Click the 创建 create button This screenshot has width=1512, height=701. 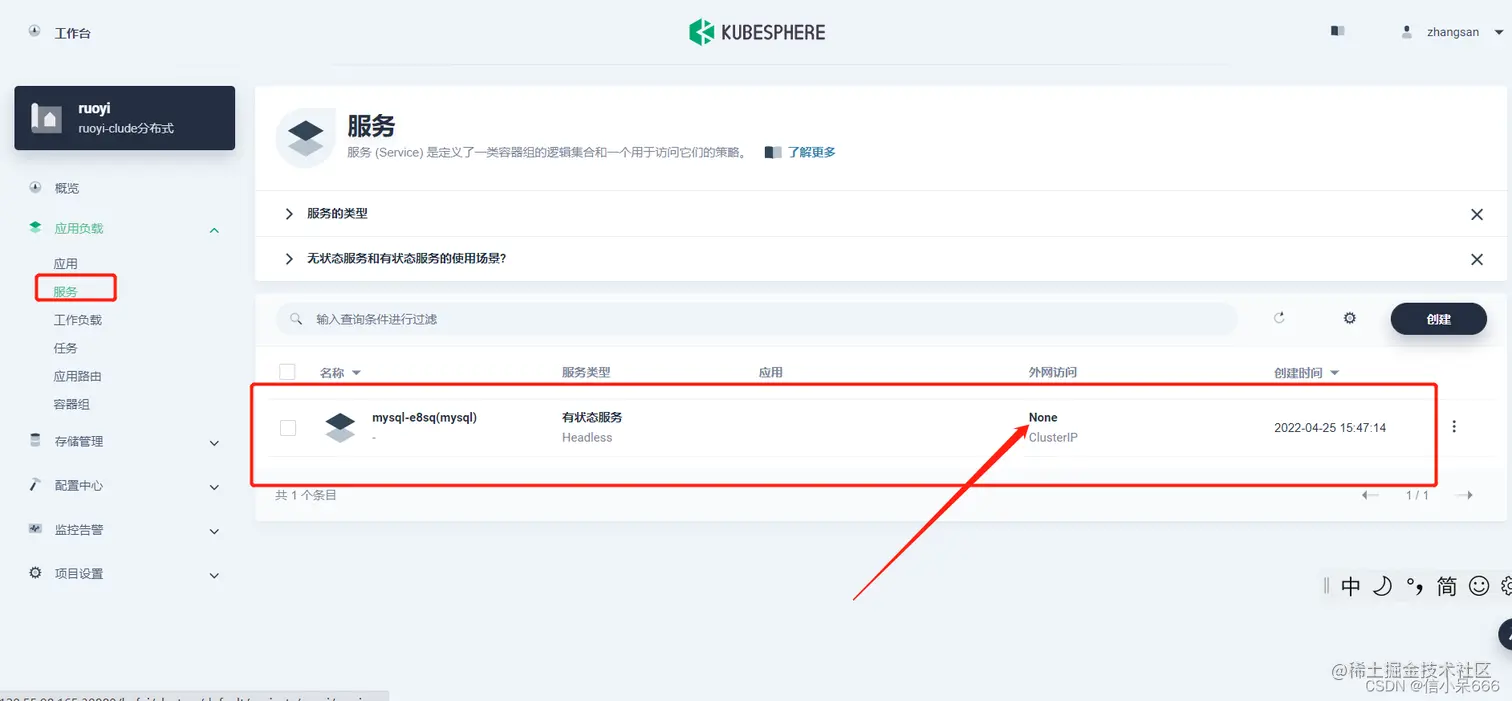click(1438, 318)
